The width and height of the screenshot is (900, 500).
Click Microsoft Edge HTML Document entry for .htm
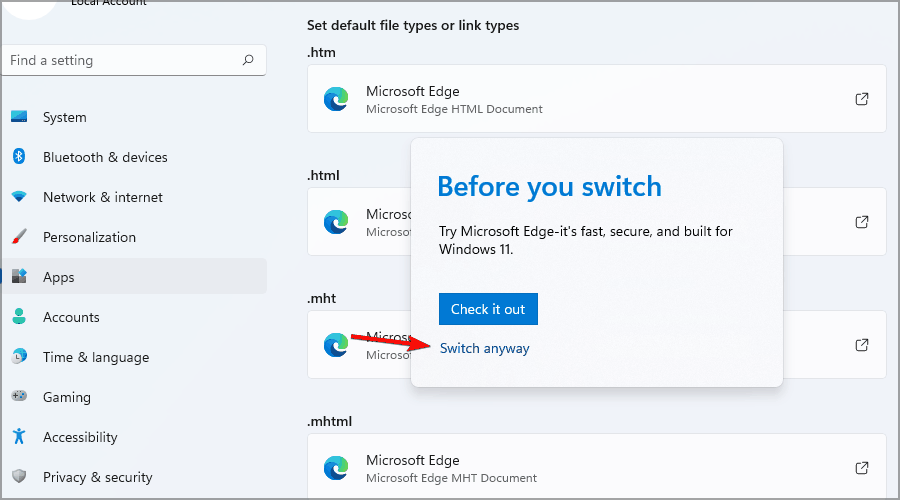tap(454, 99)
